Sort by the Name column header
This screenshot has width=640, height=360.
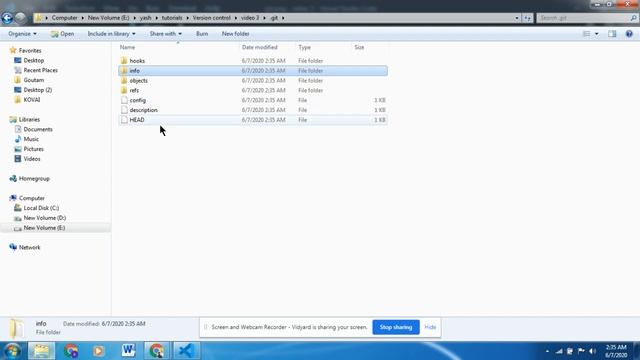pyautogui.click(x=127, y=47)
